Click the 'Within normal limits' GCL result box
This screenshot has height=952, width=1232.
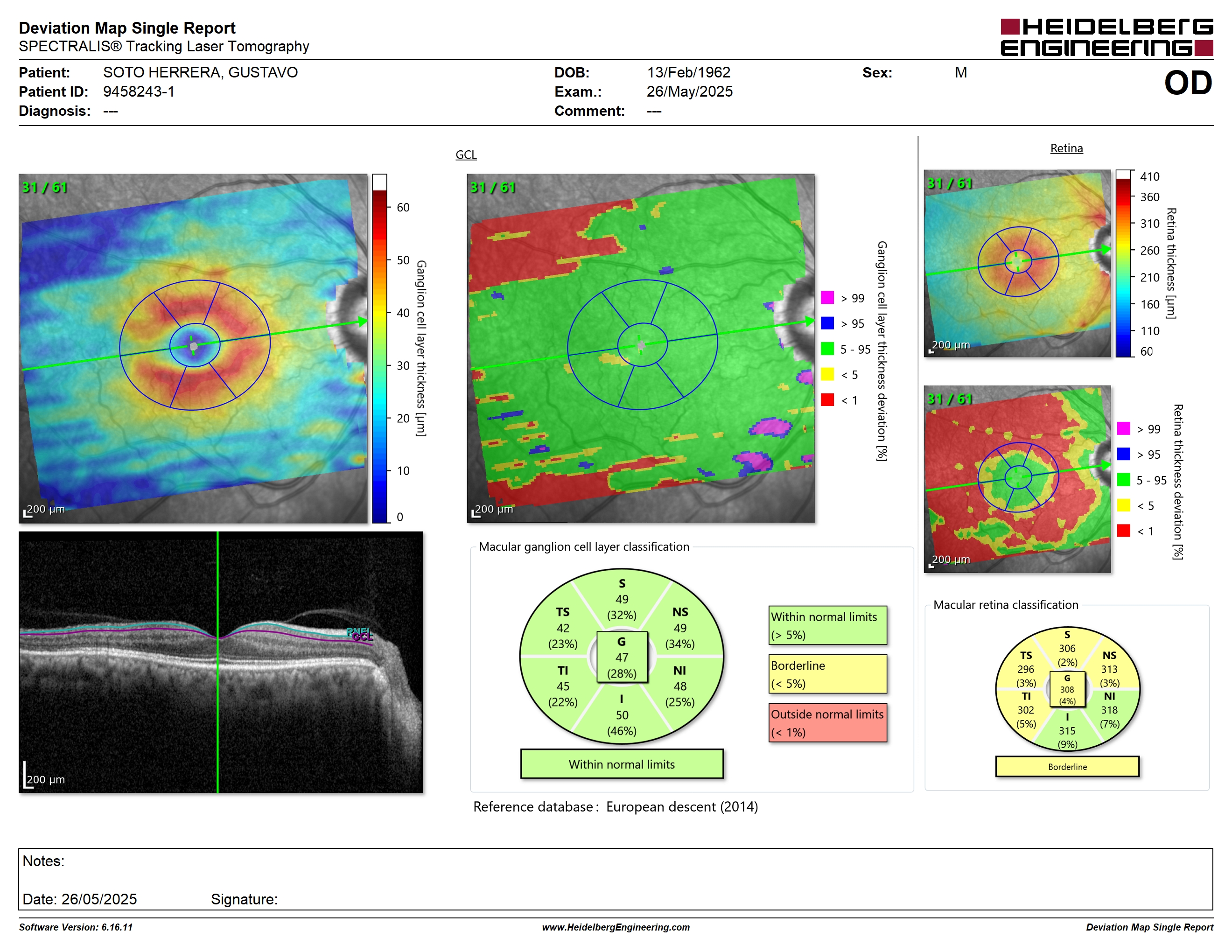coord(622,764)
